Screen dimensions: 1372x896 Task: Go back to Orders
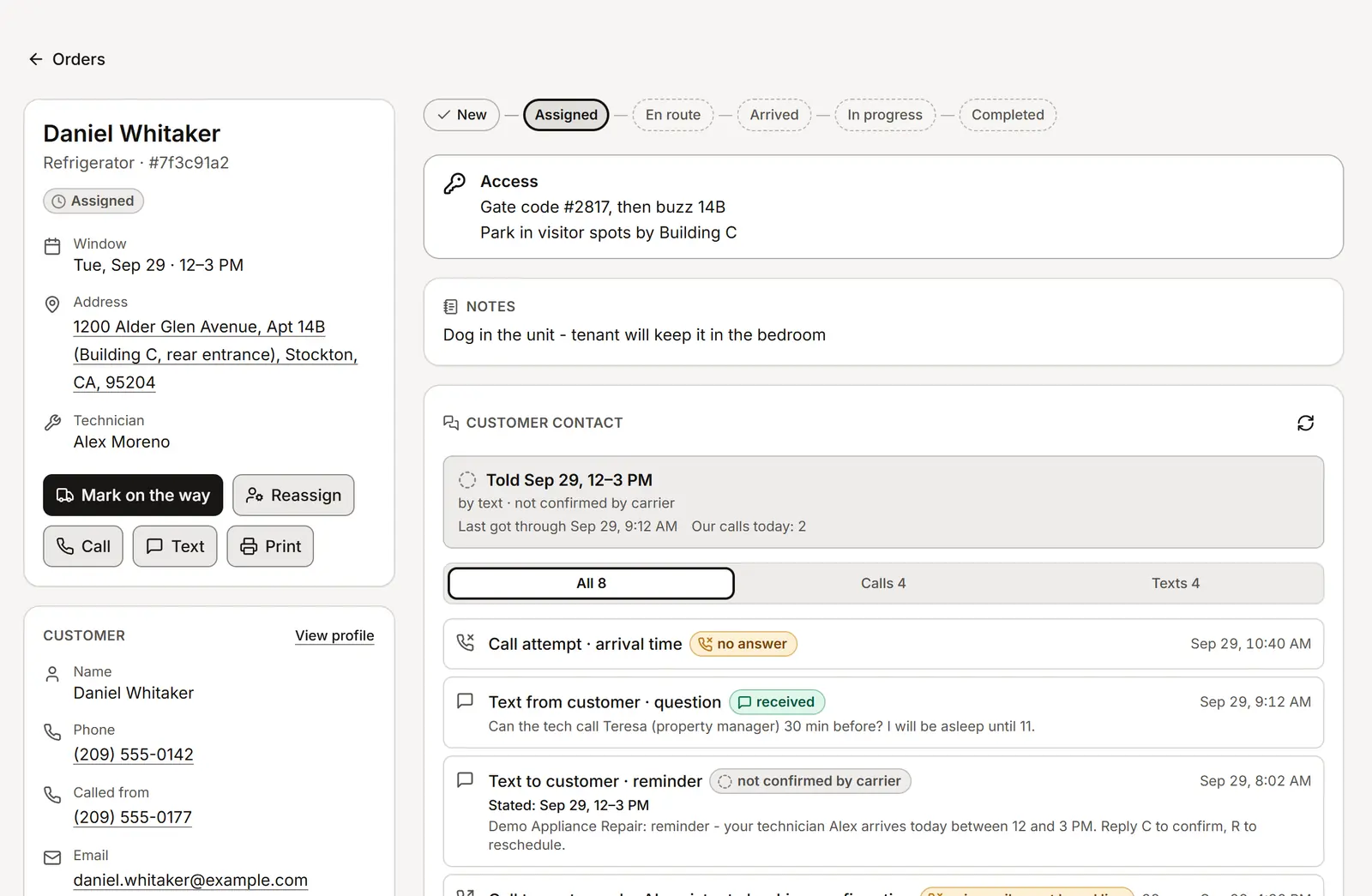67,59
